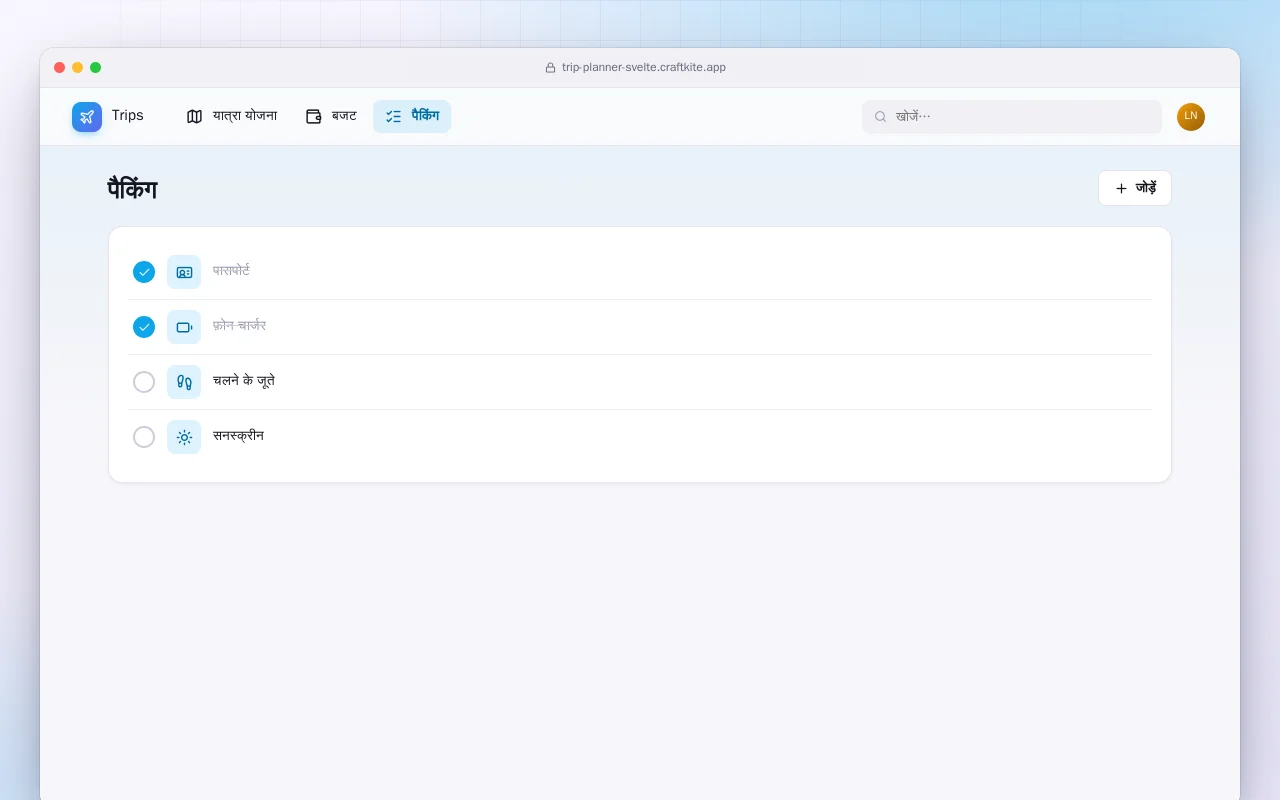Screen dimensions: 1280x800
Task: Uncheck the फ़ोन चार्जर item
Action: click(x=144, y=327)
